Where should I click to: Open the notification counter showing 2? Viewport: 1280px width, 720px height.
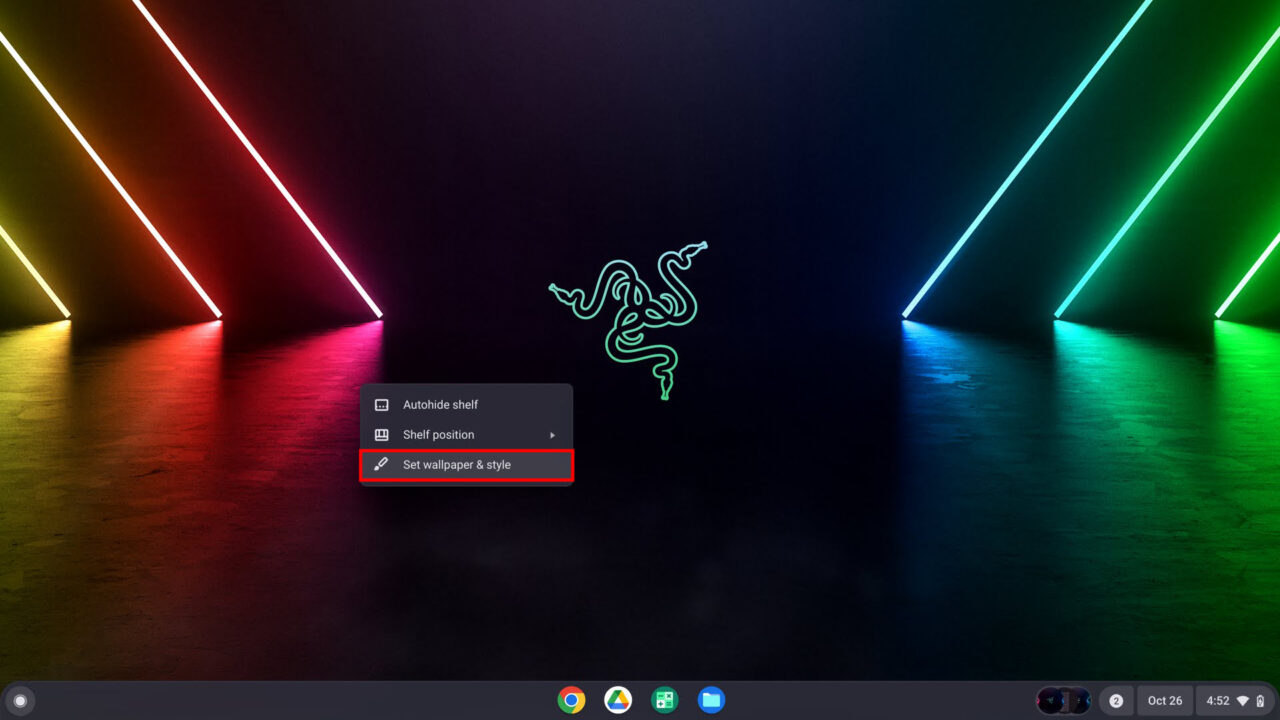(1115, 700)
